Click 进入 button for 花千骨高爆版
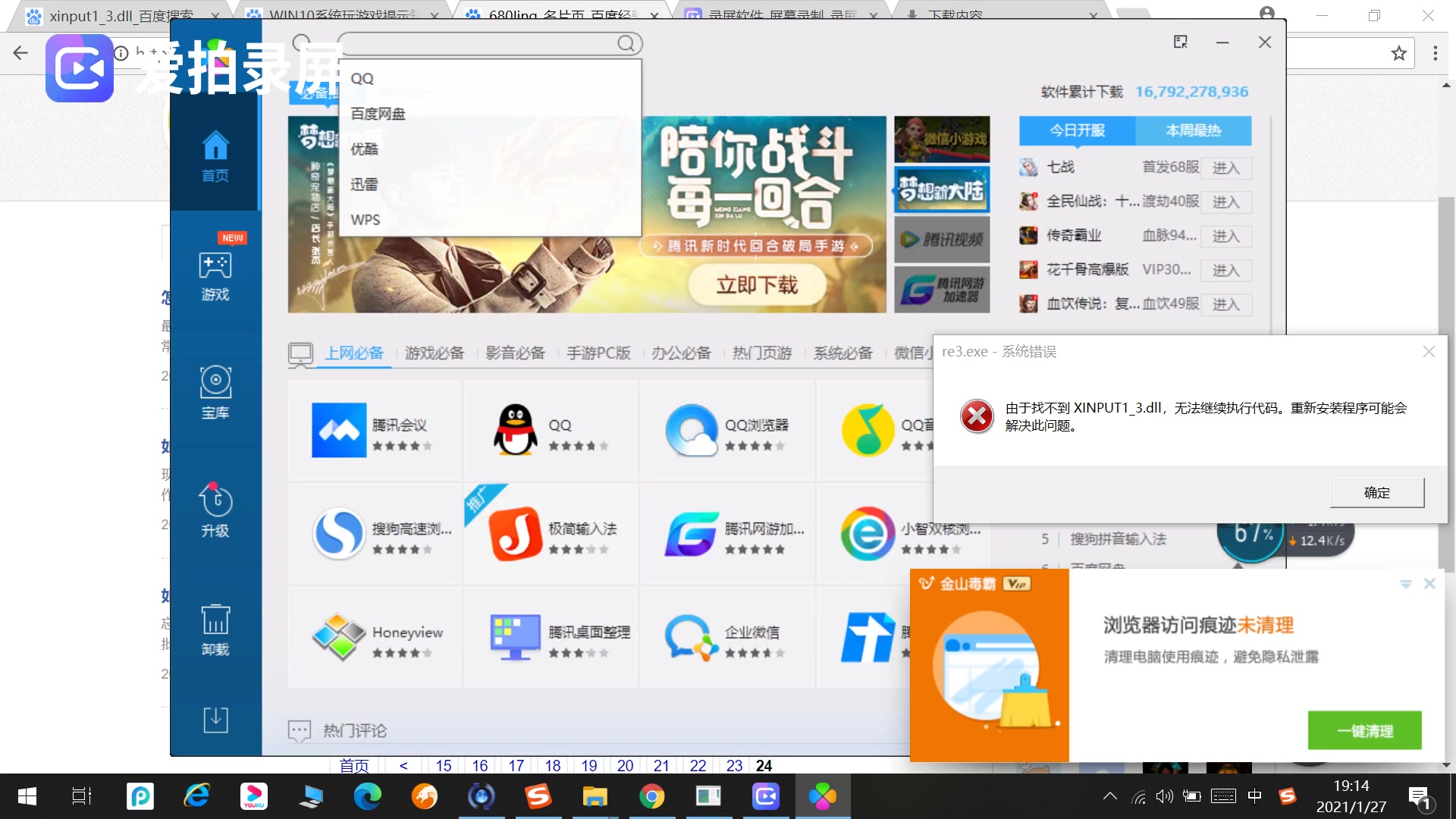Viewport: 1456px width, 819px height. [x=1225, y=270]
